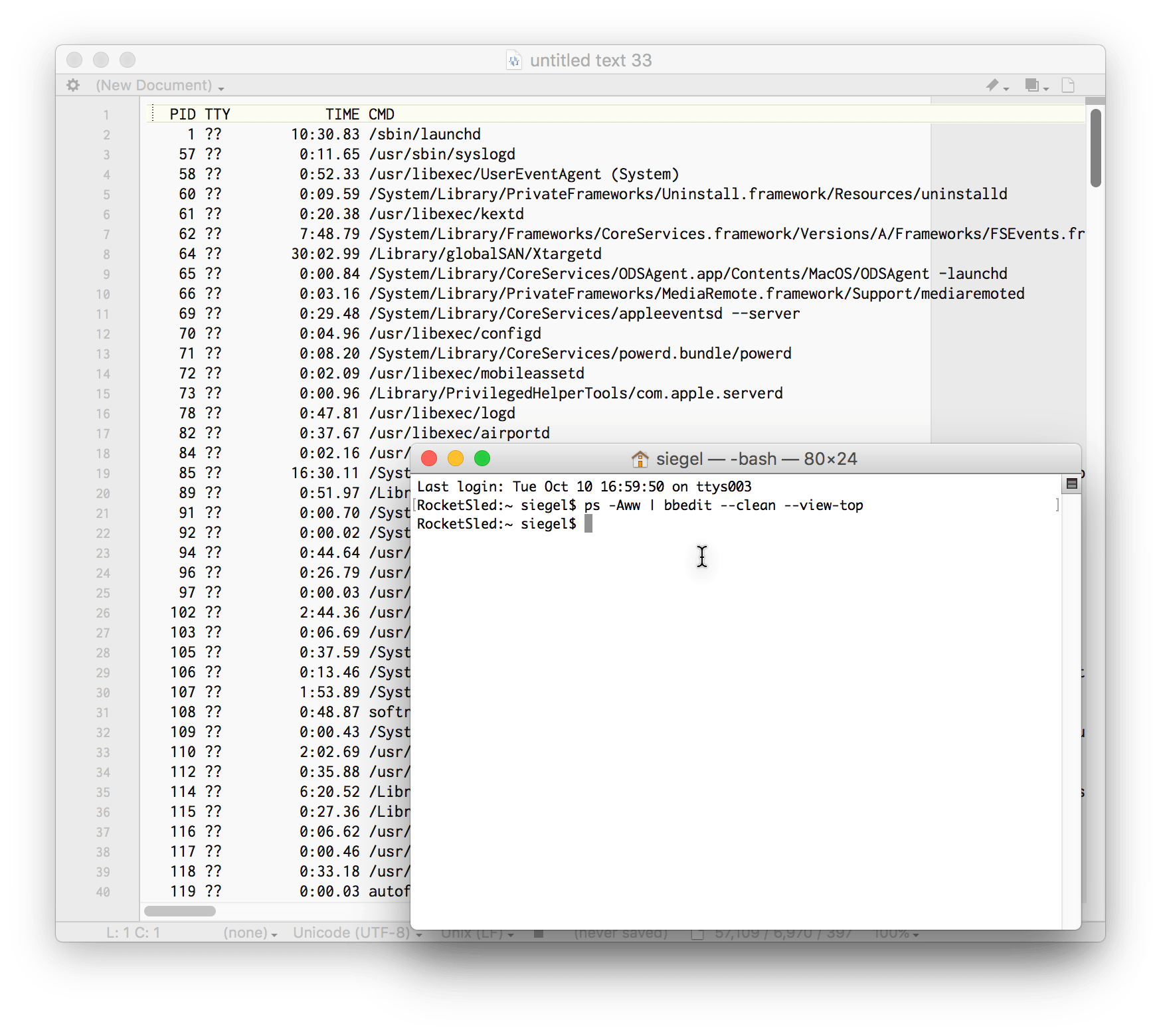Image resolution: width=1161 pixels, height=1036 pixels.
Task: Click the L: 1 C: 1 cursor position indicator
Action: (133, 933)
